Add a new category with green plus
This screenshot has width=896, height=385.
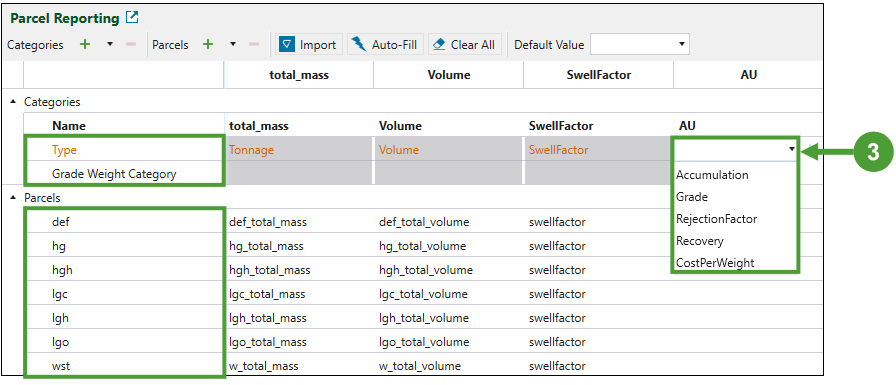tap(85, 45)
